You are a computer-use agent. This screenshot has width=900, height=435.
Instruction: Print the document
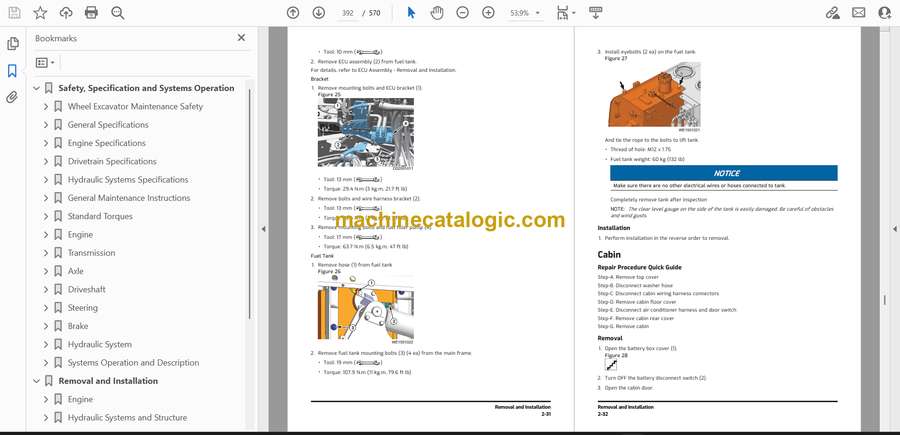91,13
